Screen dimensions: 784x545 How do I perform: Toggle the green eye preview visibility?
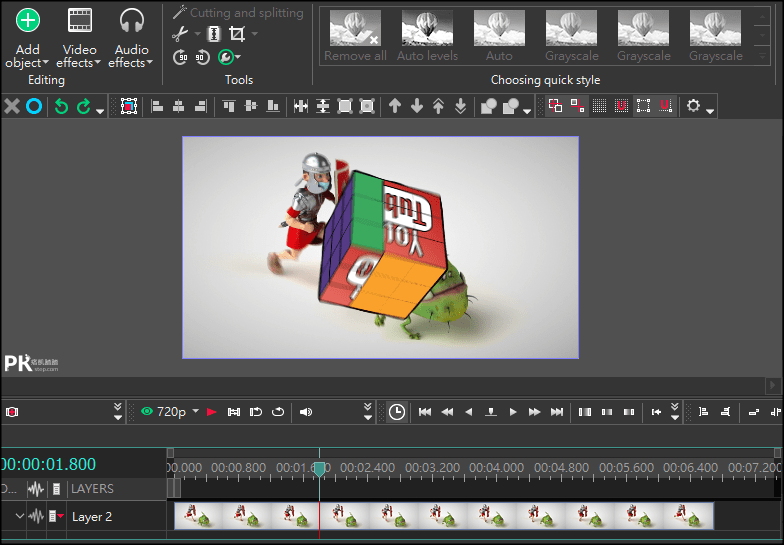click(x=146, y=412)
